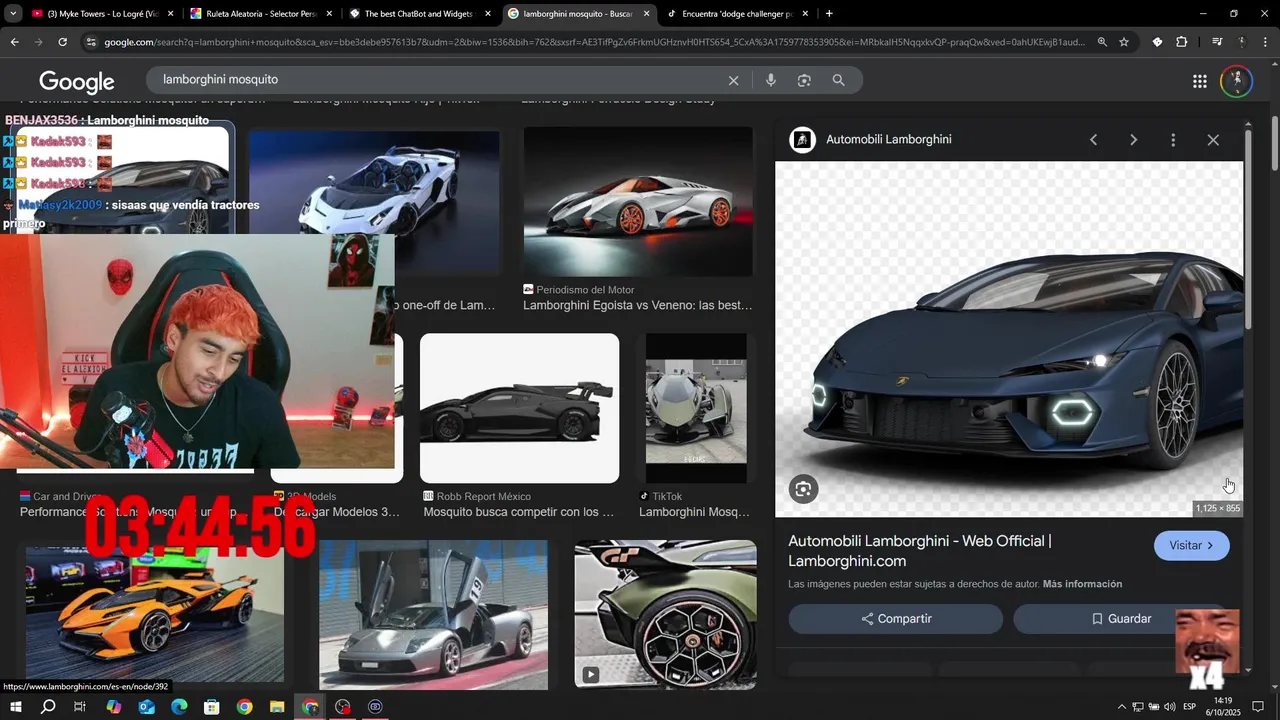Open a new browser tab
Image resolution: width=1280 pixels, height=720 pixels.
[x=829, y=14]
